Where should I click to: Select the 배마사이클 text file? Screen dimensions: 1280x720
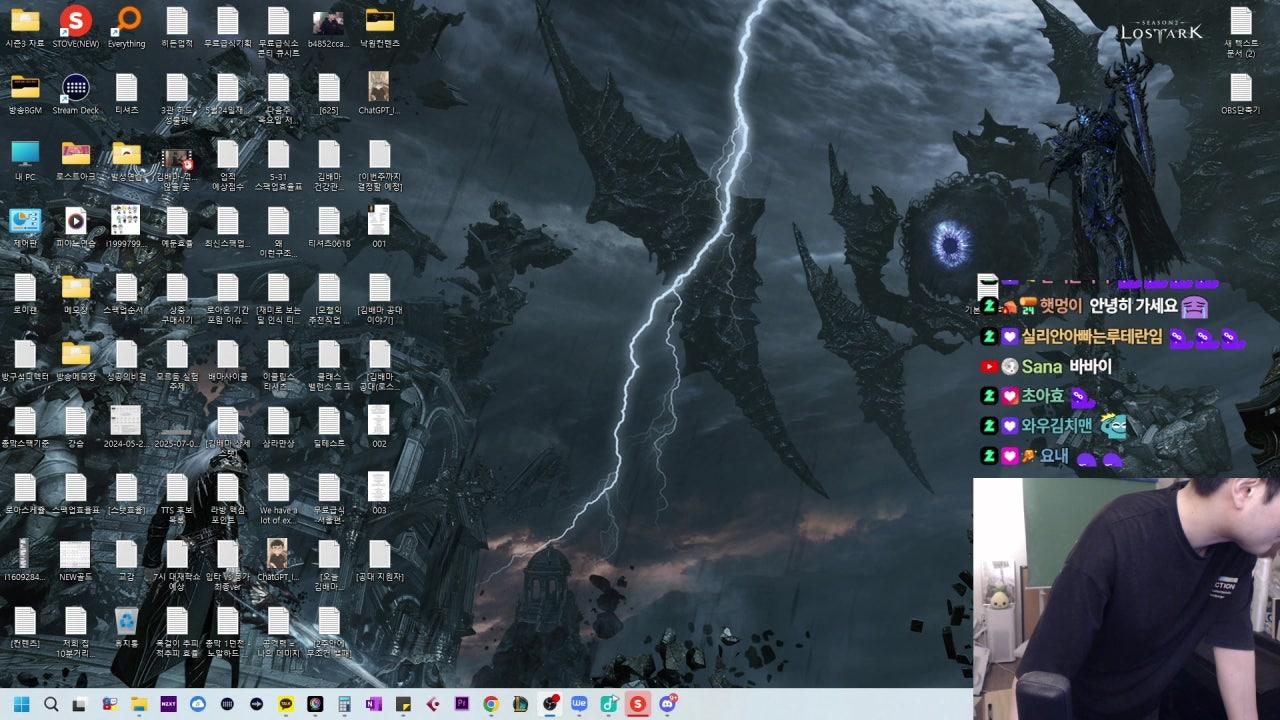point(227,360)
